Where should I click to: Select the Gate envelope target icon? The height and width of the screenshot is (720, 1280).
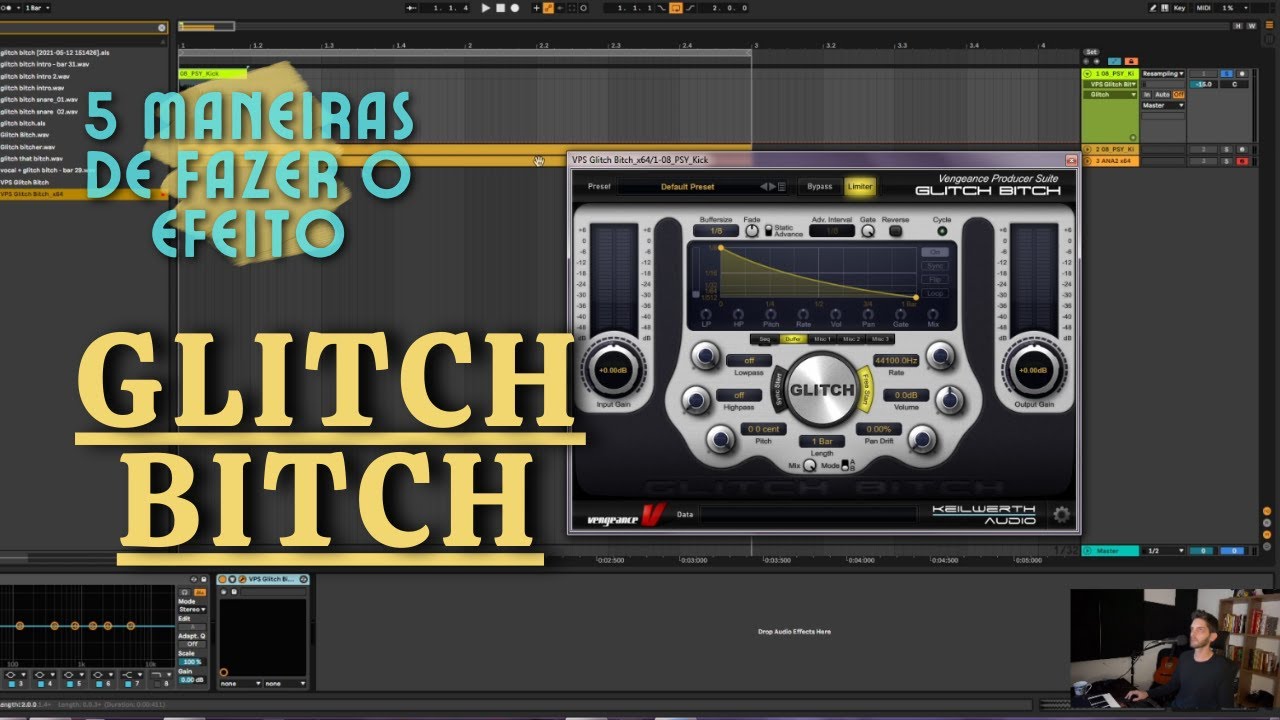(x=901, y=315)
